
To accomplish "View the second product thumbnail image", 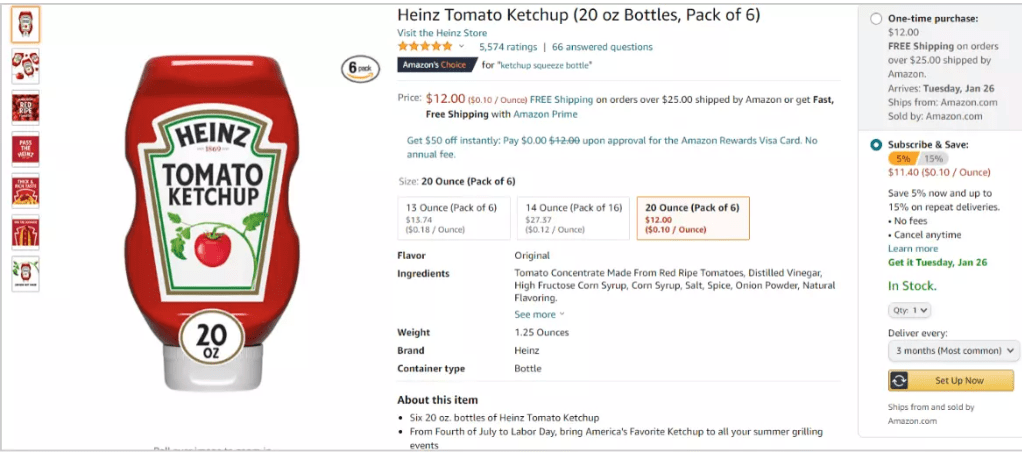I will [25, 66].
